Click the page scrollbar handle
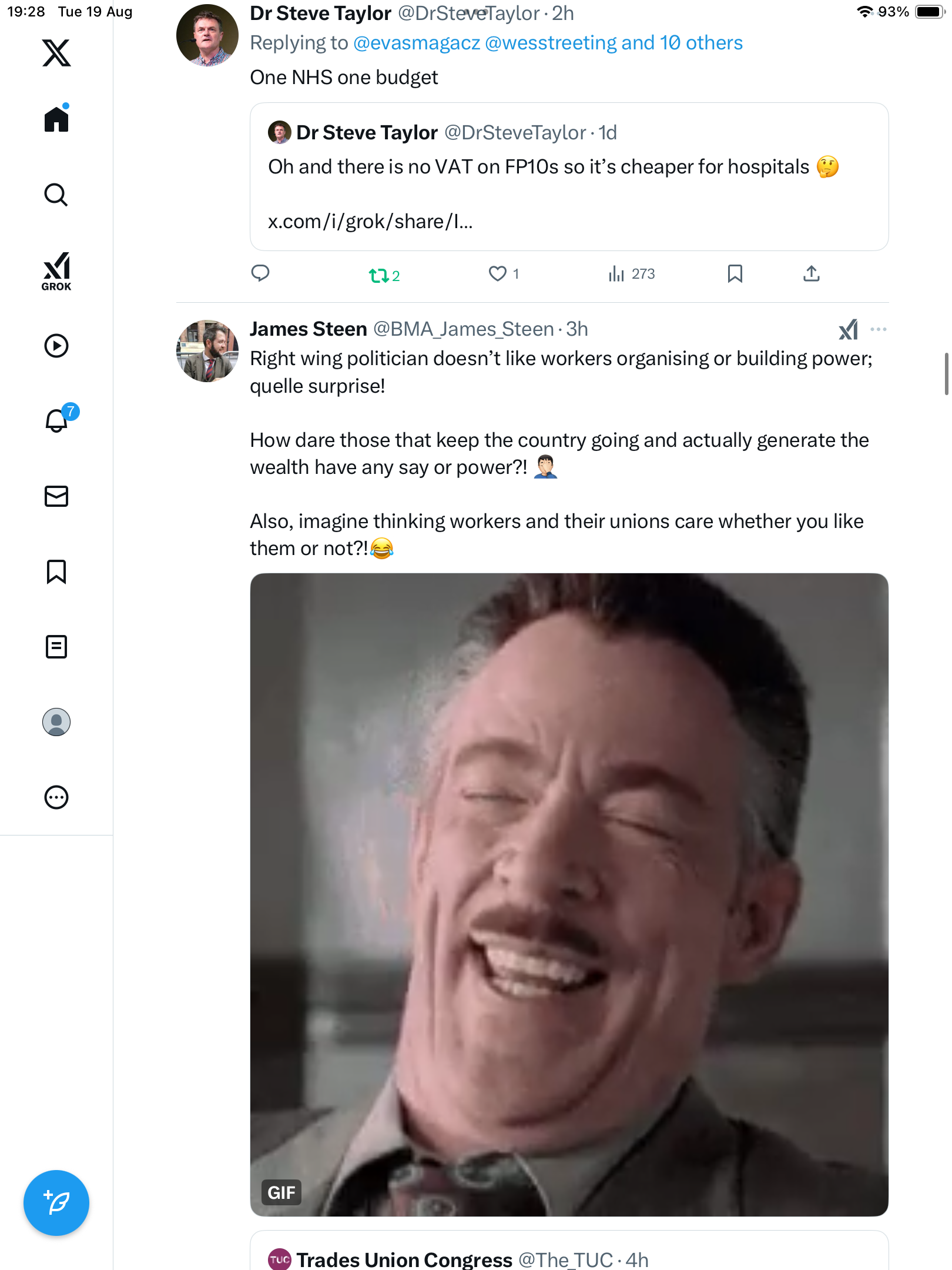 [x=946, y=374]
